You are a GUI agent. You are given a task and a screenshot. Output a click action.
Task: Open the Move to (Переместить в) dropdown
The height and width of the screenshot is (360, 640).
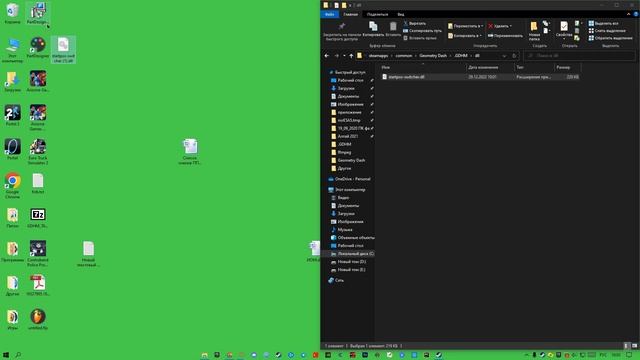pyautogui.click(x=465, y=26)
